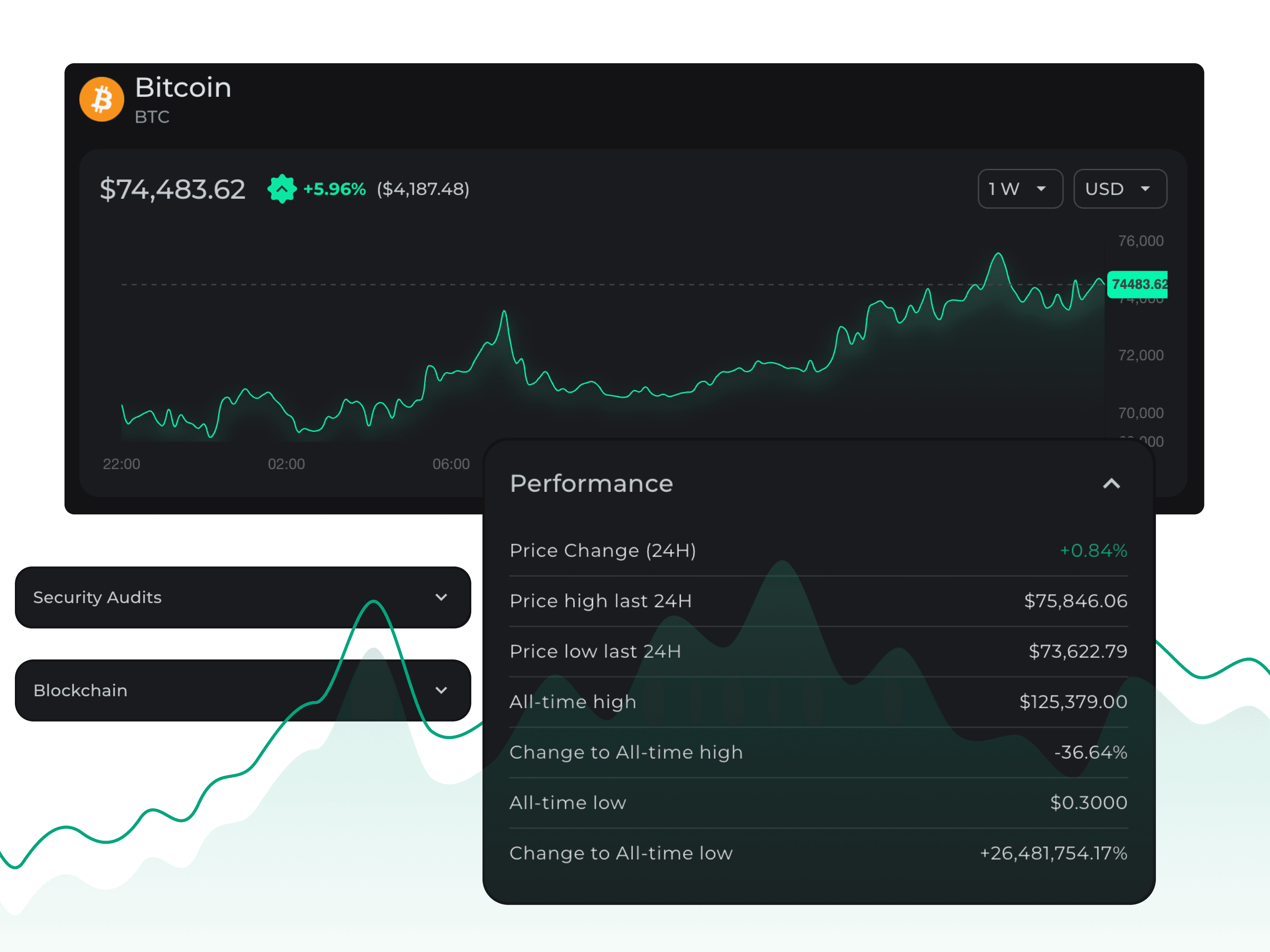Click the +26,481,754.17% value
The image size is (1270, 952).
click(x=1054, y=853)
